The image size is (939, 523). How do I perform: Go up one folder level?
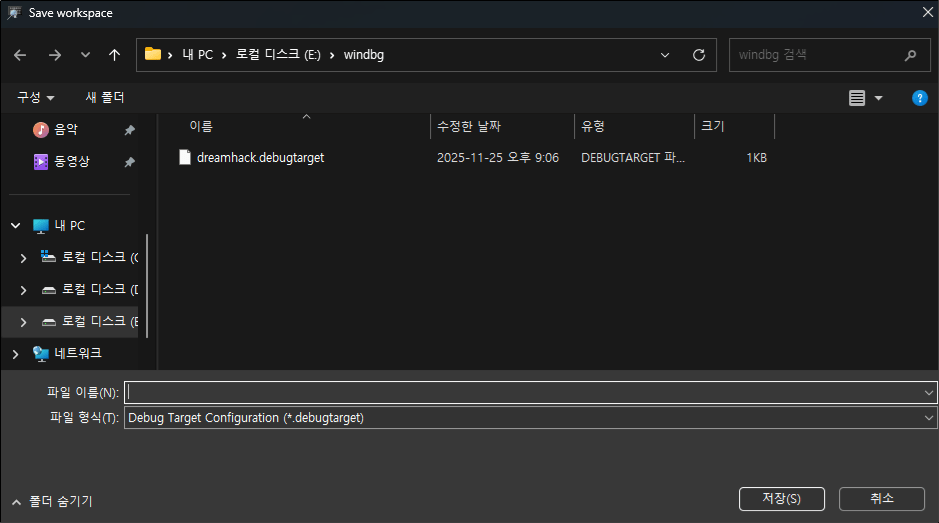(x=114, y=55)
